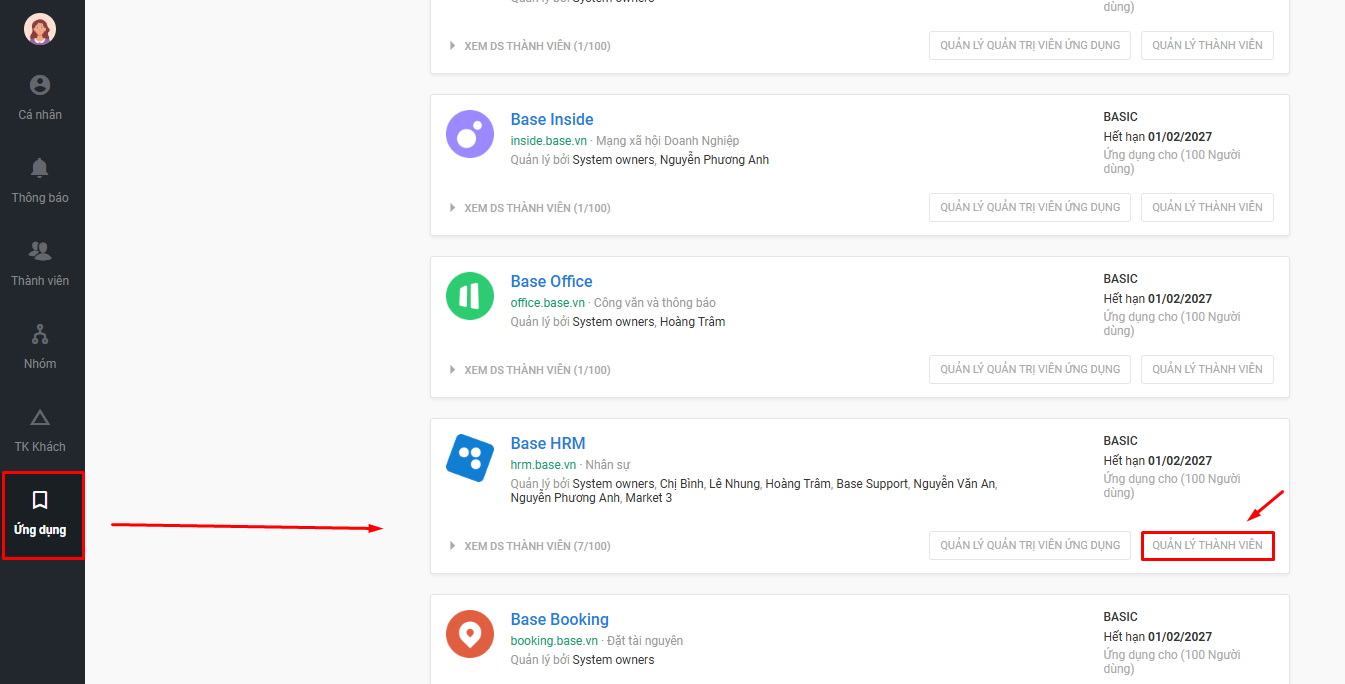Screen dimensions: 1345x684
Task: Click the TK Khách sidebar label
Action: pyautogui.click(x=40, y=447)
